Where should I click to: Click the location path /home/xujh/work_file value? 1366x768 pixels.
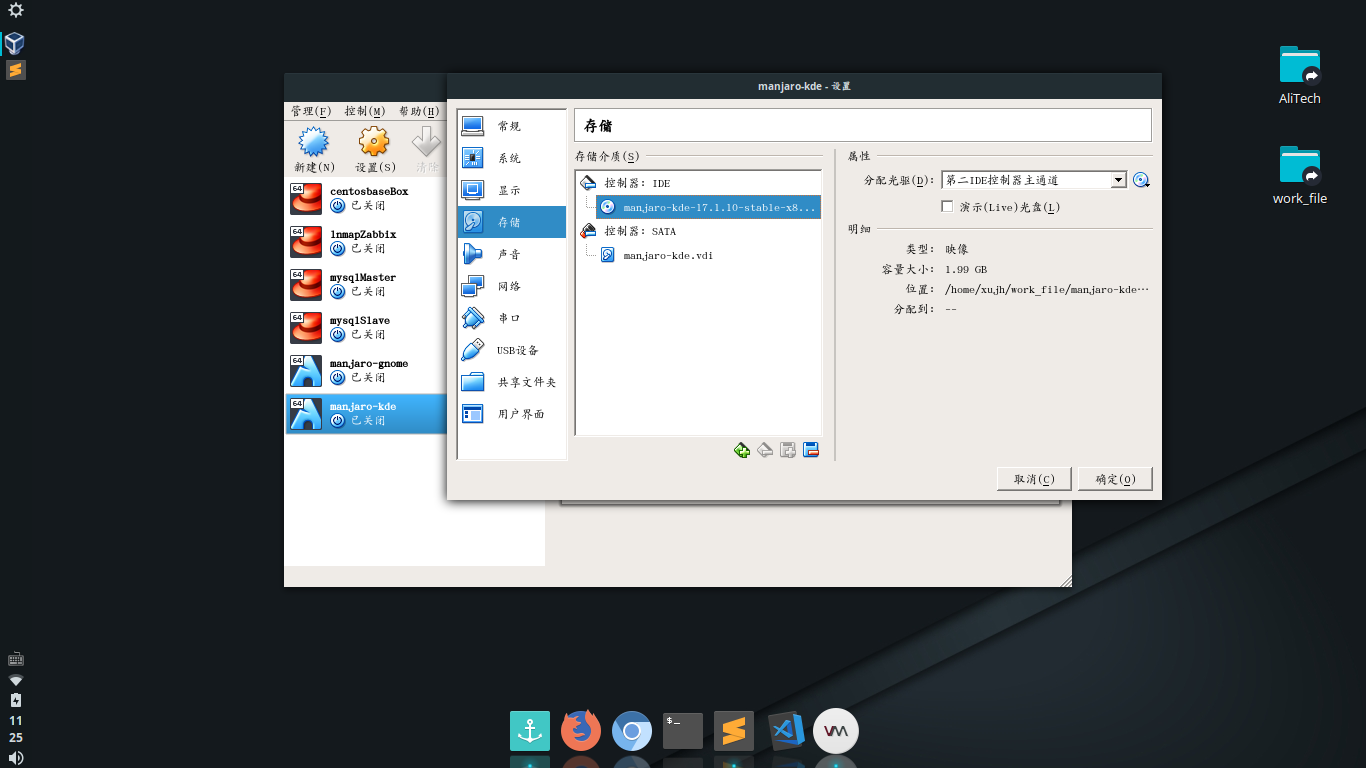tap(1047, 289)
